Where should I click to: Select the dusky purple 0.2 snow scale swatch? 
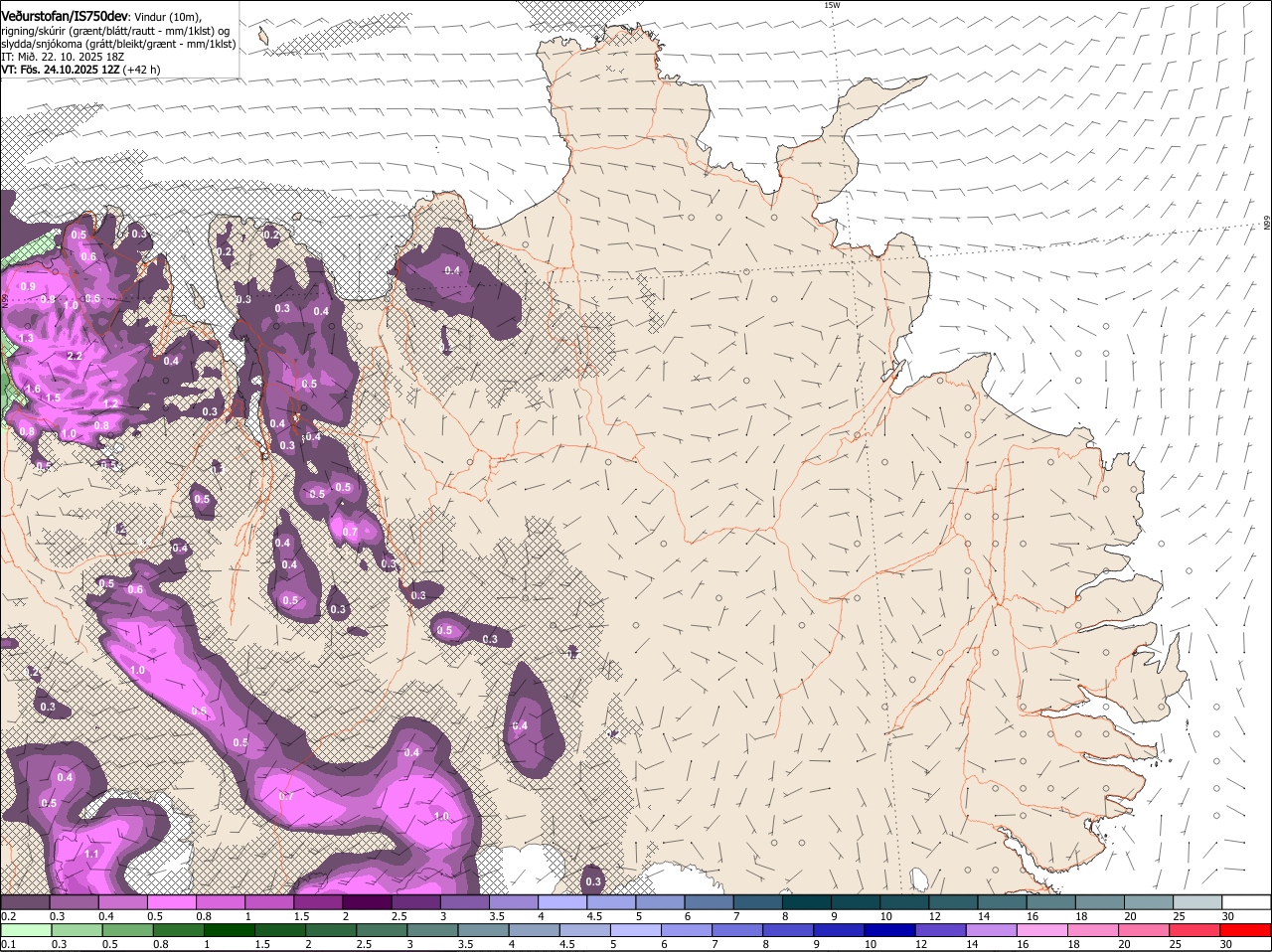(25, 902)
